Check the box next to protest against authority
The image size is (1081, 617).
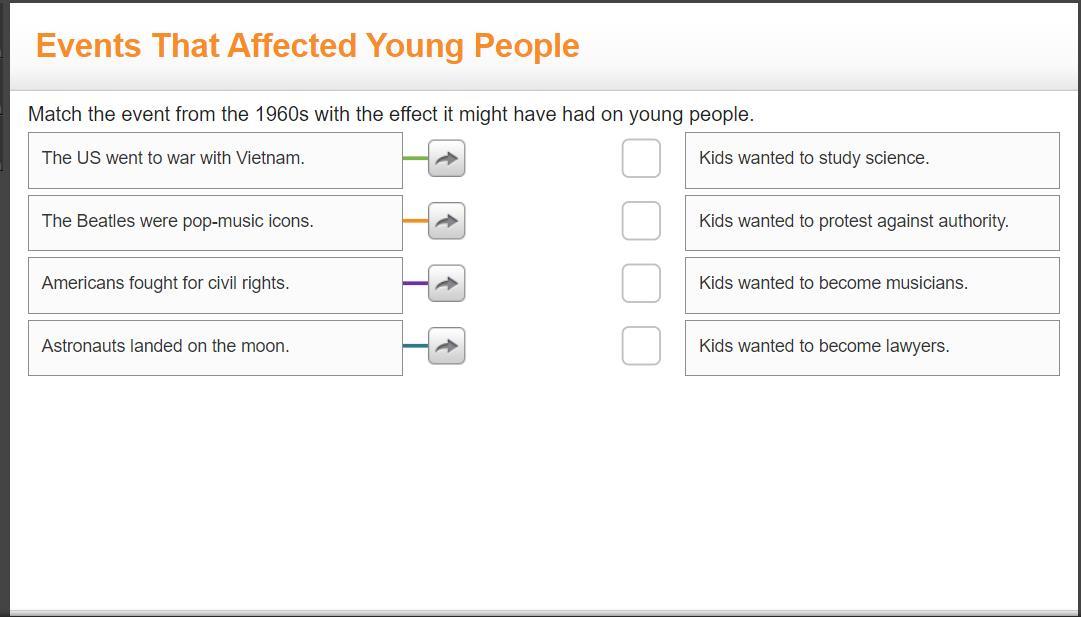click(641, 221)
